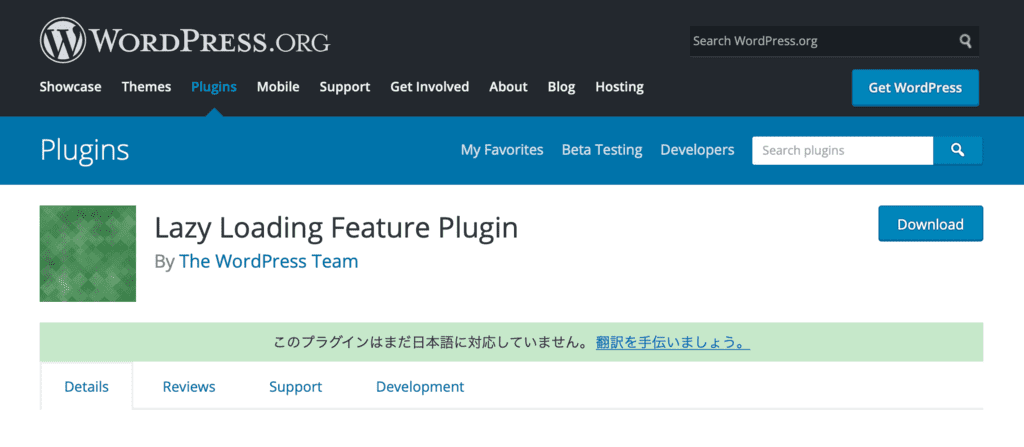Open the Get Involved menu item
The image size is (1024, 447).
[x=429, y=87]
